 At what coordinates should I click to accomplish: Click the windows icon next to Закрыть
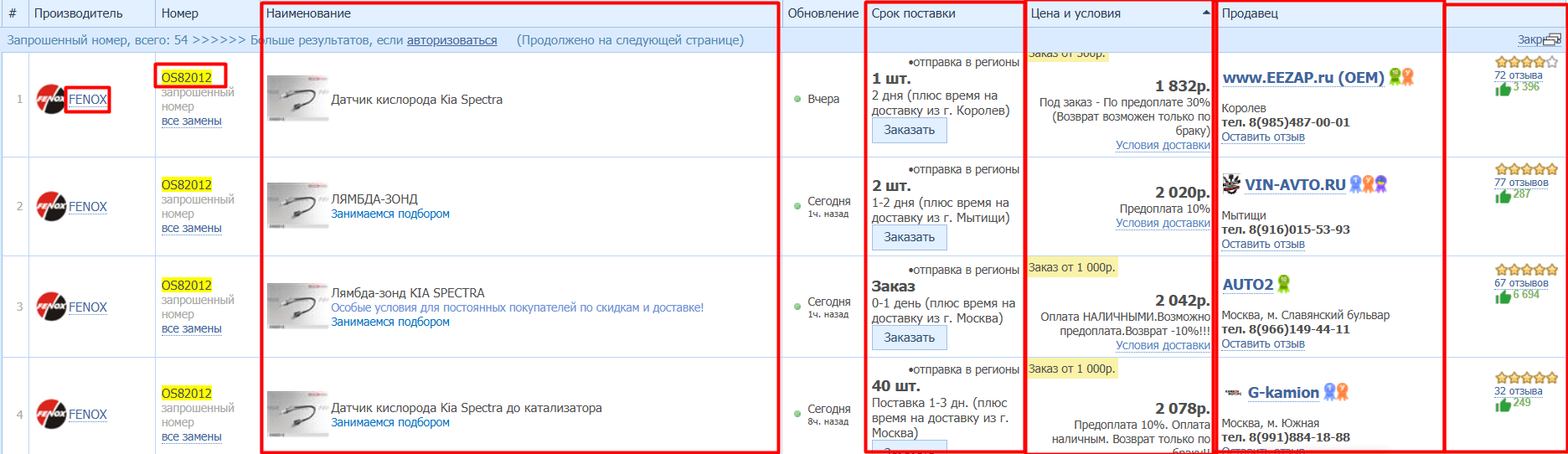click(x=1553, y=39)
